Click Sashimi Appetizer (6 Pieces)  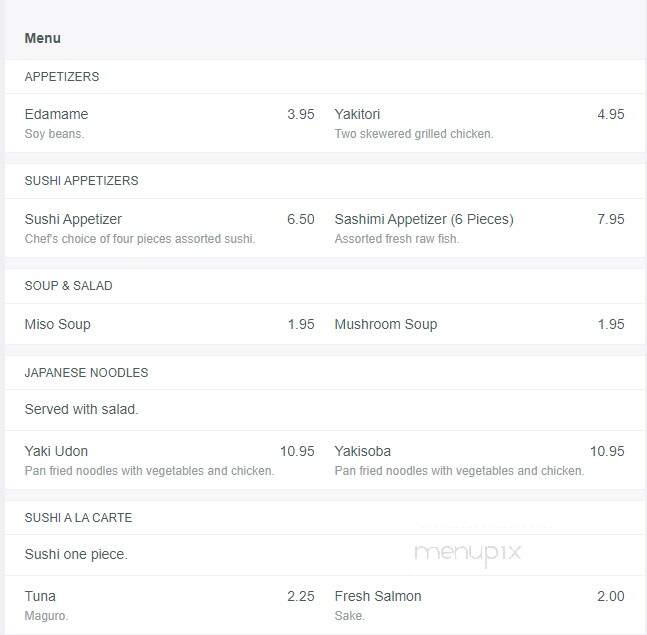[x=424, y=219]
